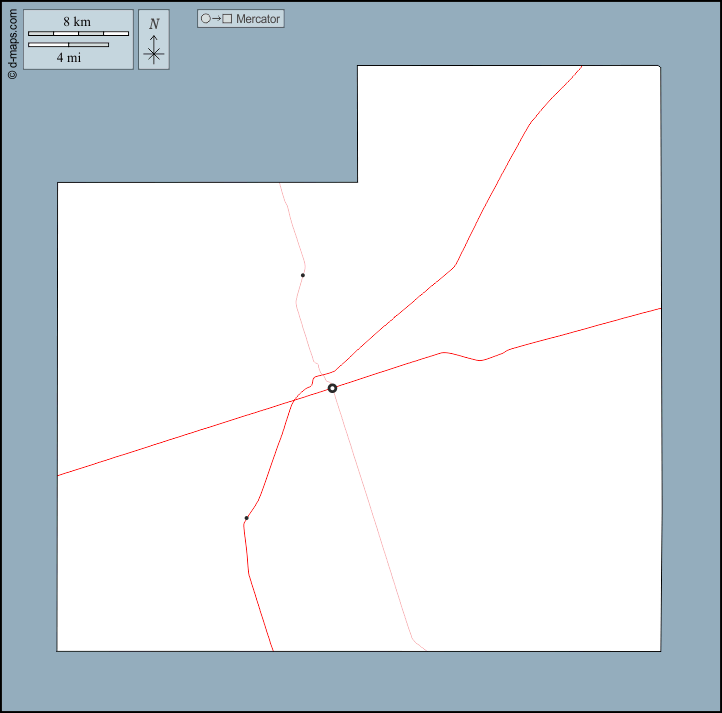
Task: Click the west end of the east-west road
Action: 59,475
